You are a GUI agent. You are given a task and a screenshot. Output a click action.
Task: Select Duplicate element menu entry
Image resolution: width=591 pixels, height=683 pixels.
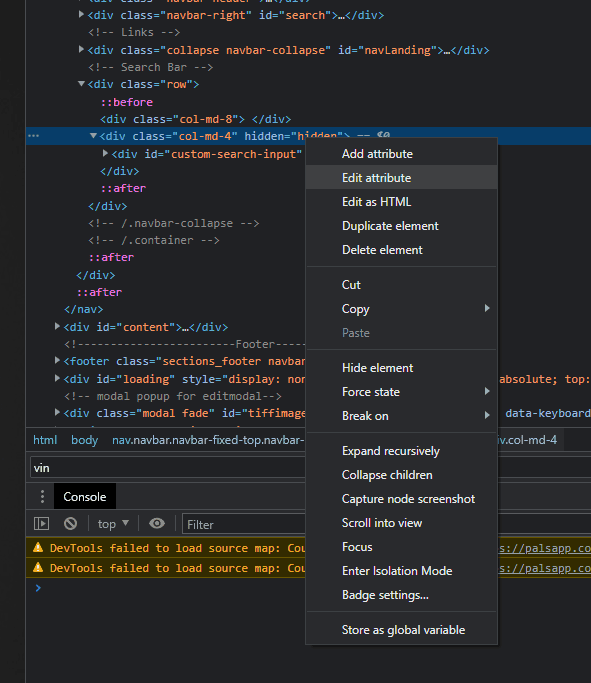tap(401, 226)
